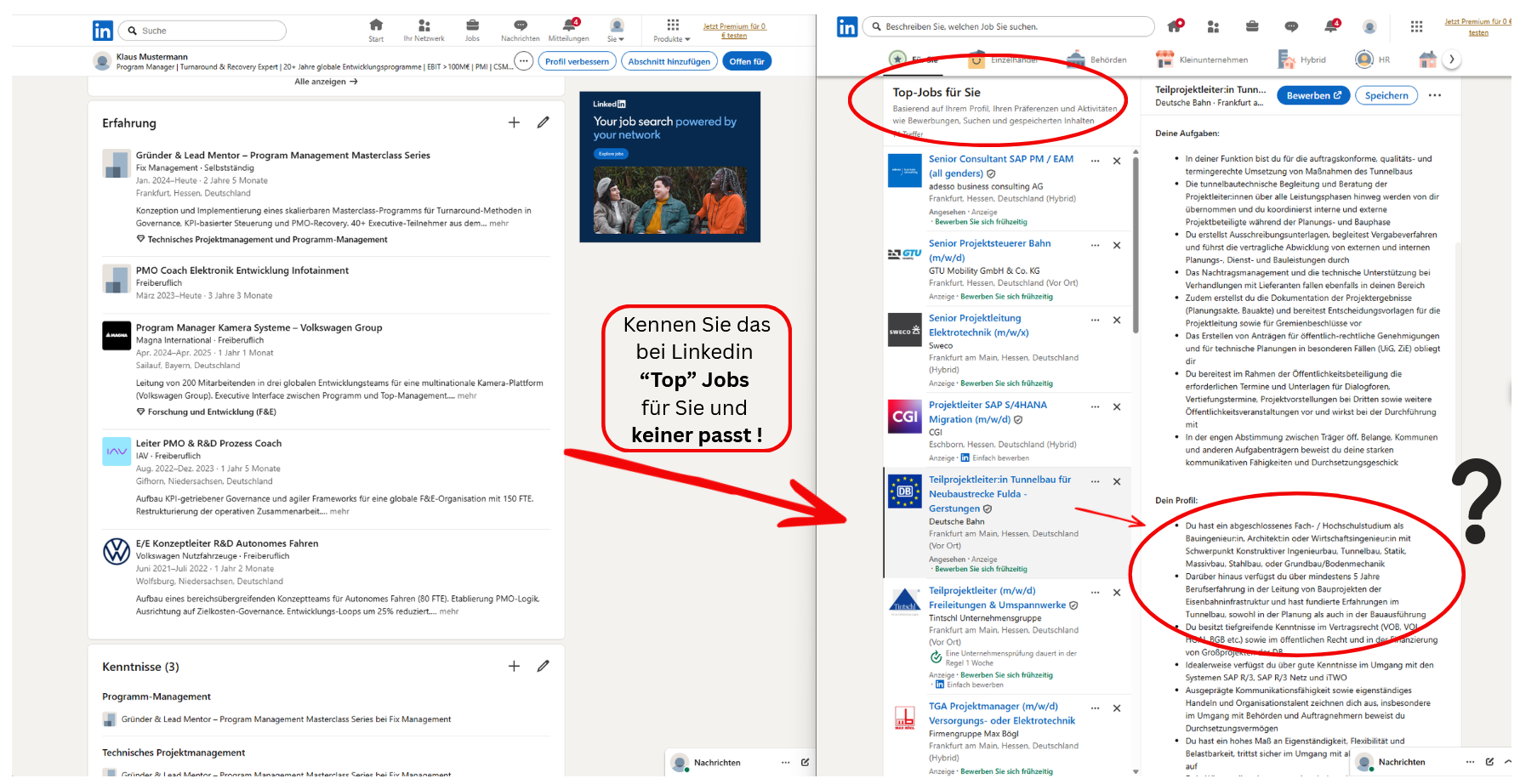Open Projektleiter Freileitungen & Umspannwerke job
This screenshot has height=784, width=1520.
[x=998, y=598]
